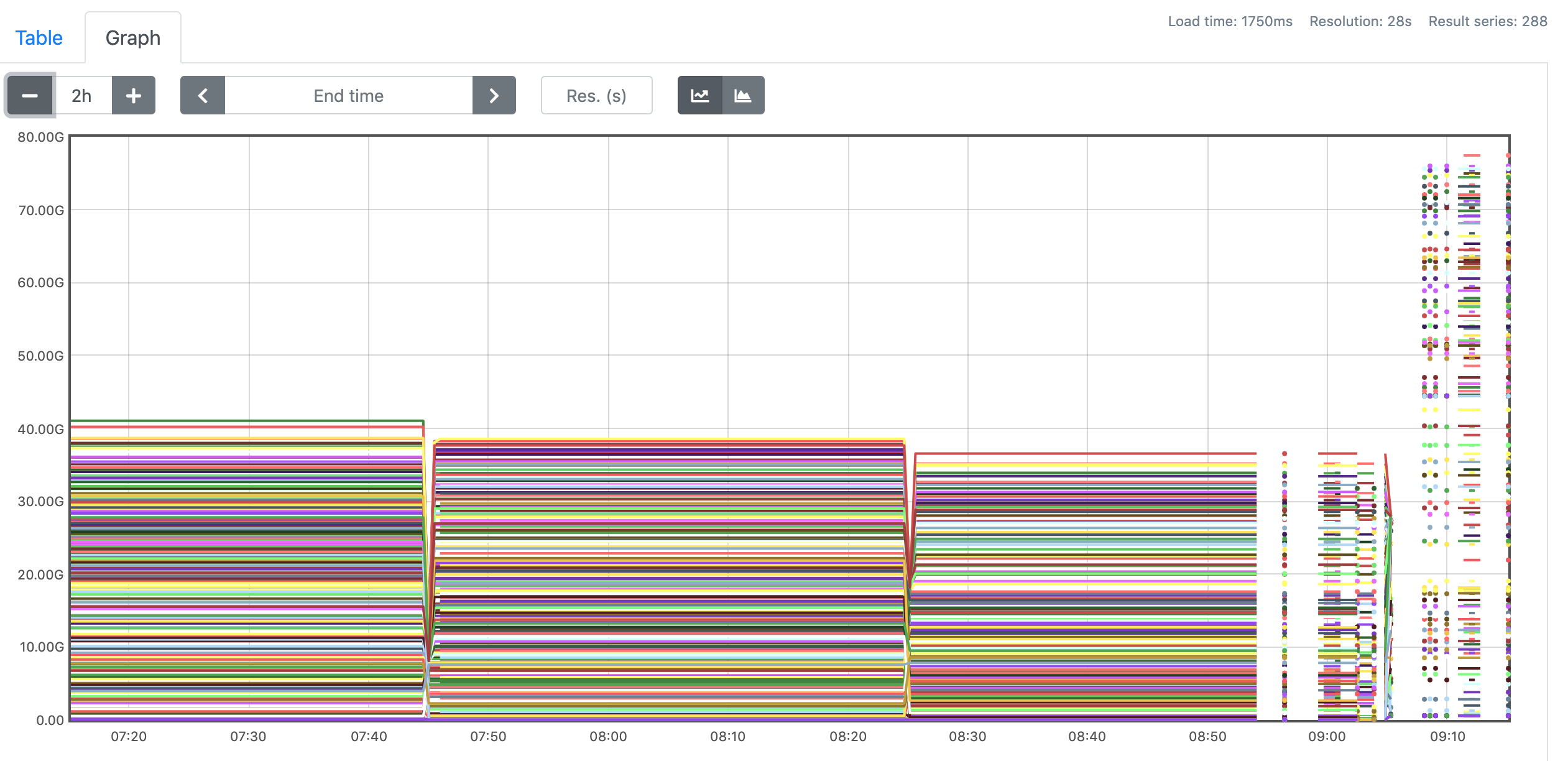Click the Resolution: 28s stat text

(1360, 21)
